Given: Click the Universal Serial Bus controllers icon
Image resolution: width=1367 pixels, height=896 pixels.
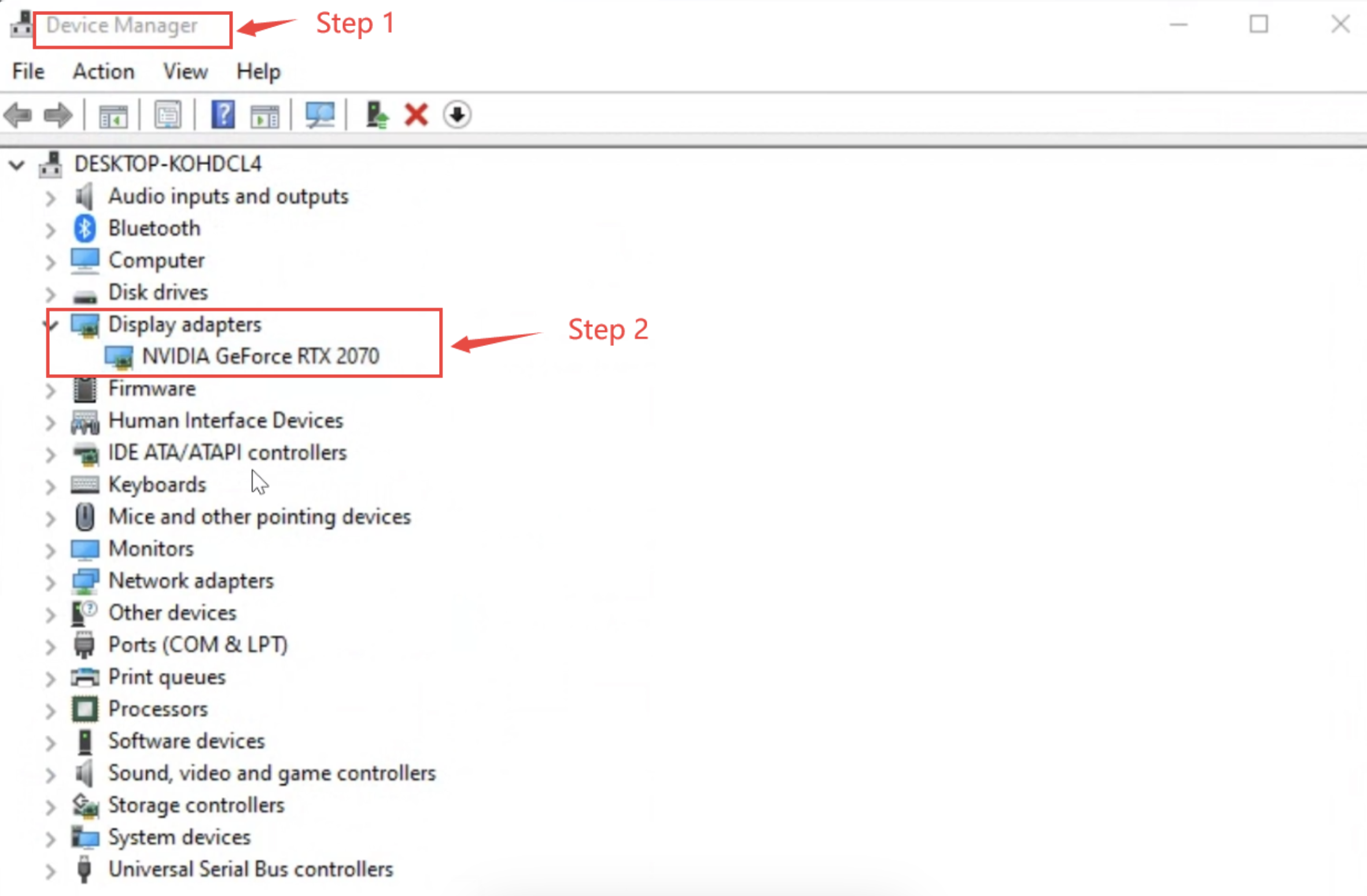Looking at the screenshot, I should tap(84, 869).
